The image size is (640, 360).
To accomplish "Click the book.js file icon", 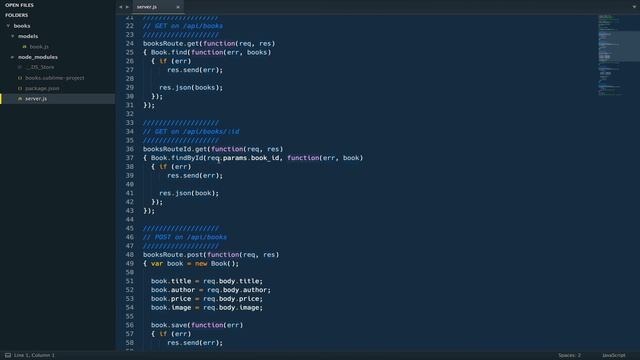I will click(24, 47).
